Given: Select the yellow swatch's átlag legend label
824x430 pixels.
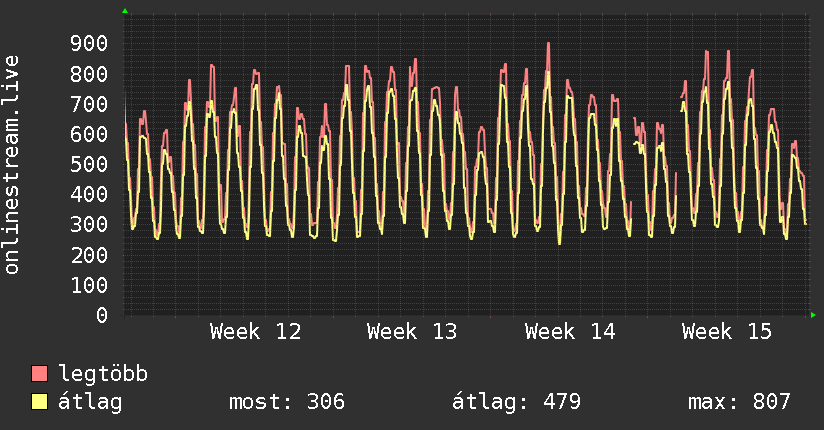Looking at the screenshot, I should (x=90, y=401).
